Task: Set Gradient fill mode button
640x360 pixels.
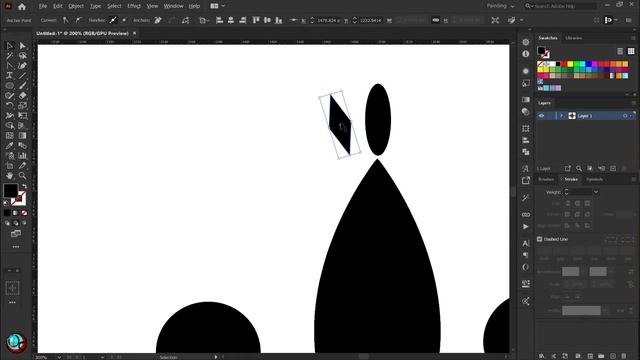Action: click(x=16, y=213)
